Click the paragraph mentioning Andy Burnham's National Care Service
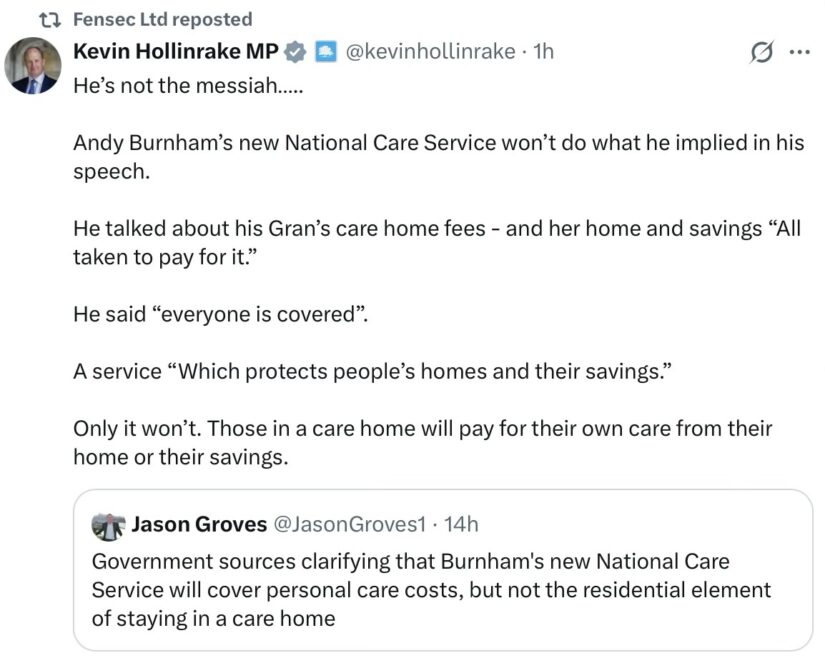The height and width of the screenshot is (663, 825). (439, 157)
